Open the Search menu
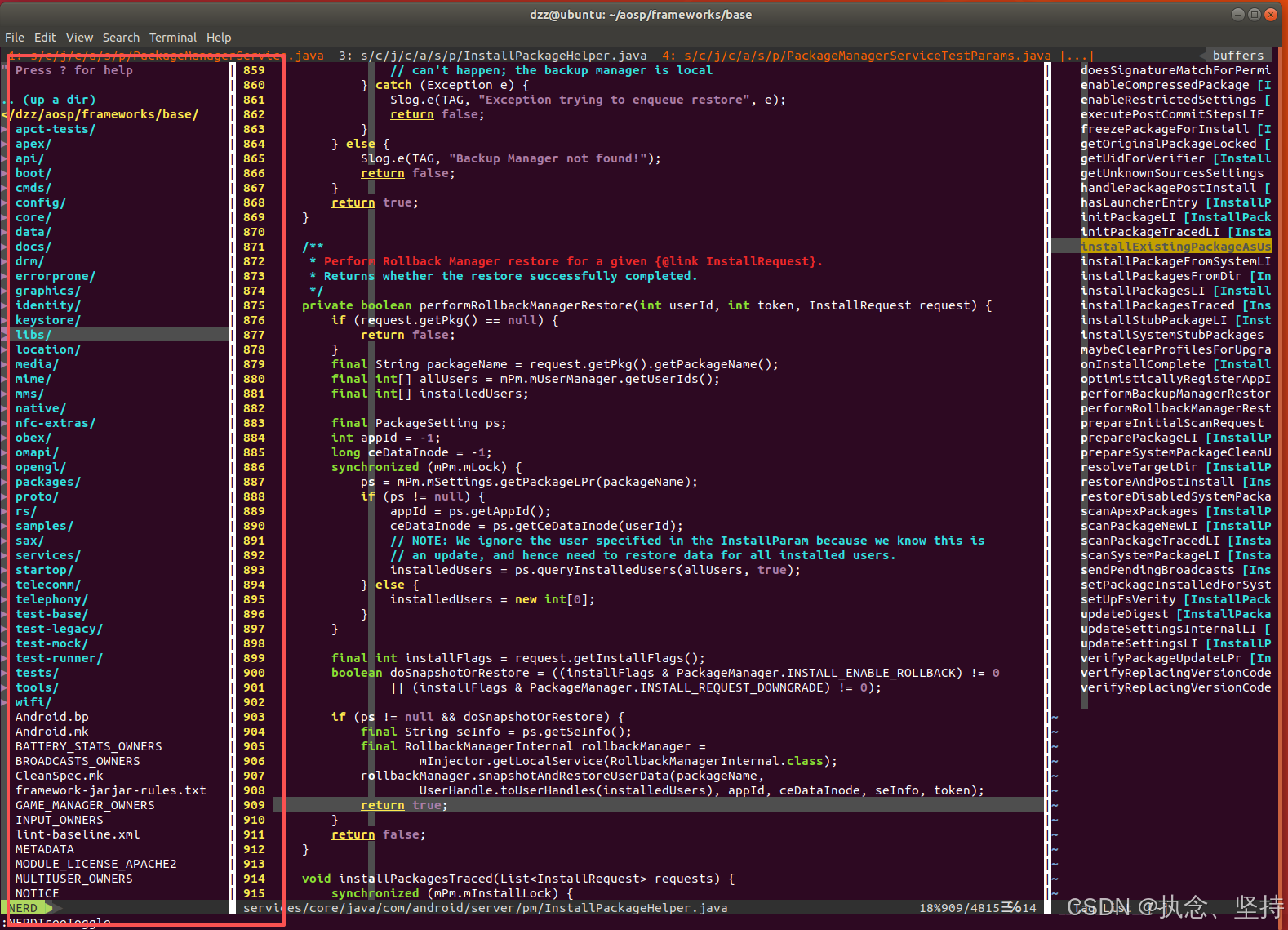The width and height of the screenshot is (1288, 930). pyautogui.click(x=121, y=38)
